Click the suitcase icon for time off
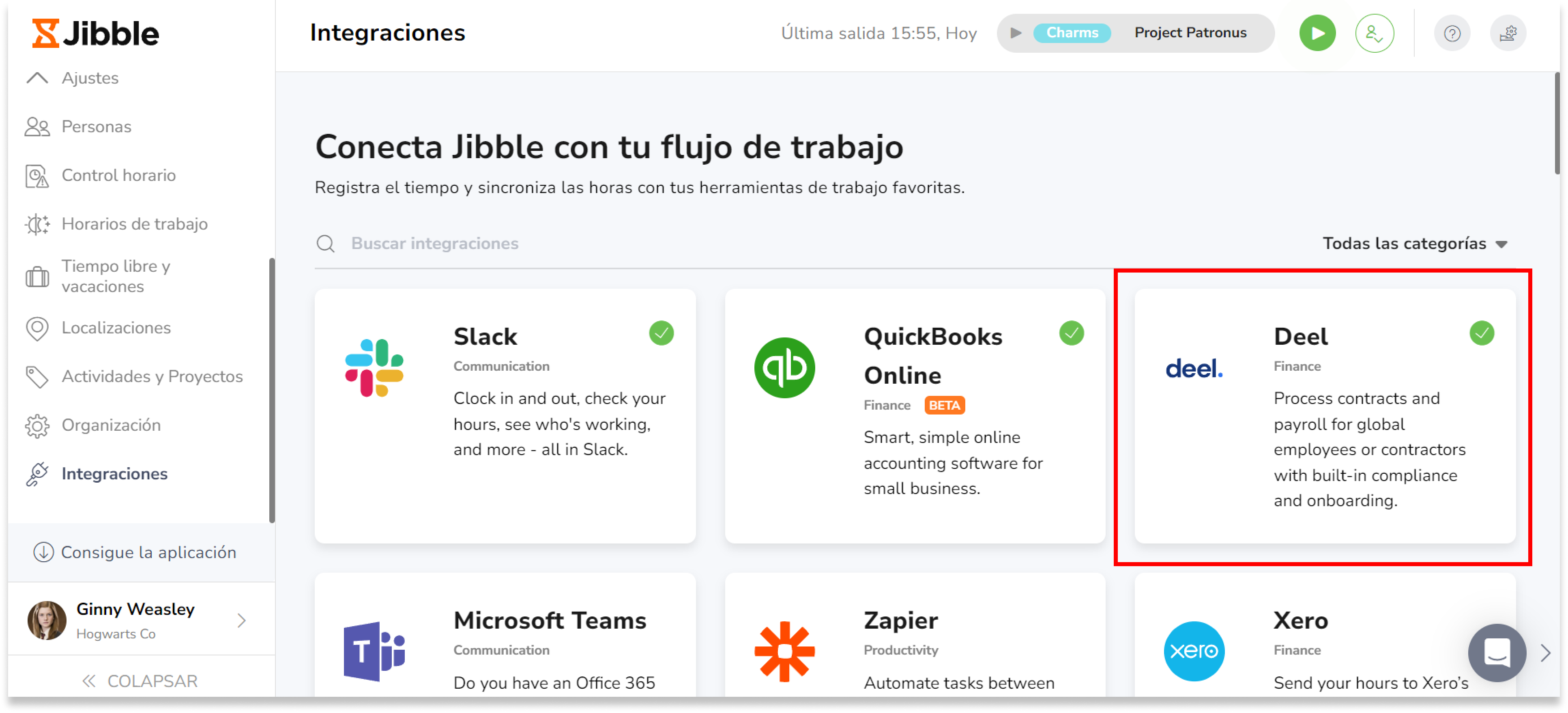The width and height of the screenshot is (1568, 713). [37, 277]
